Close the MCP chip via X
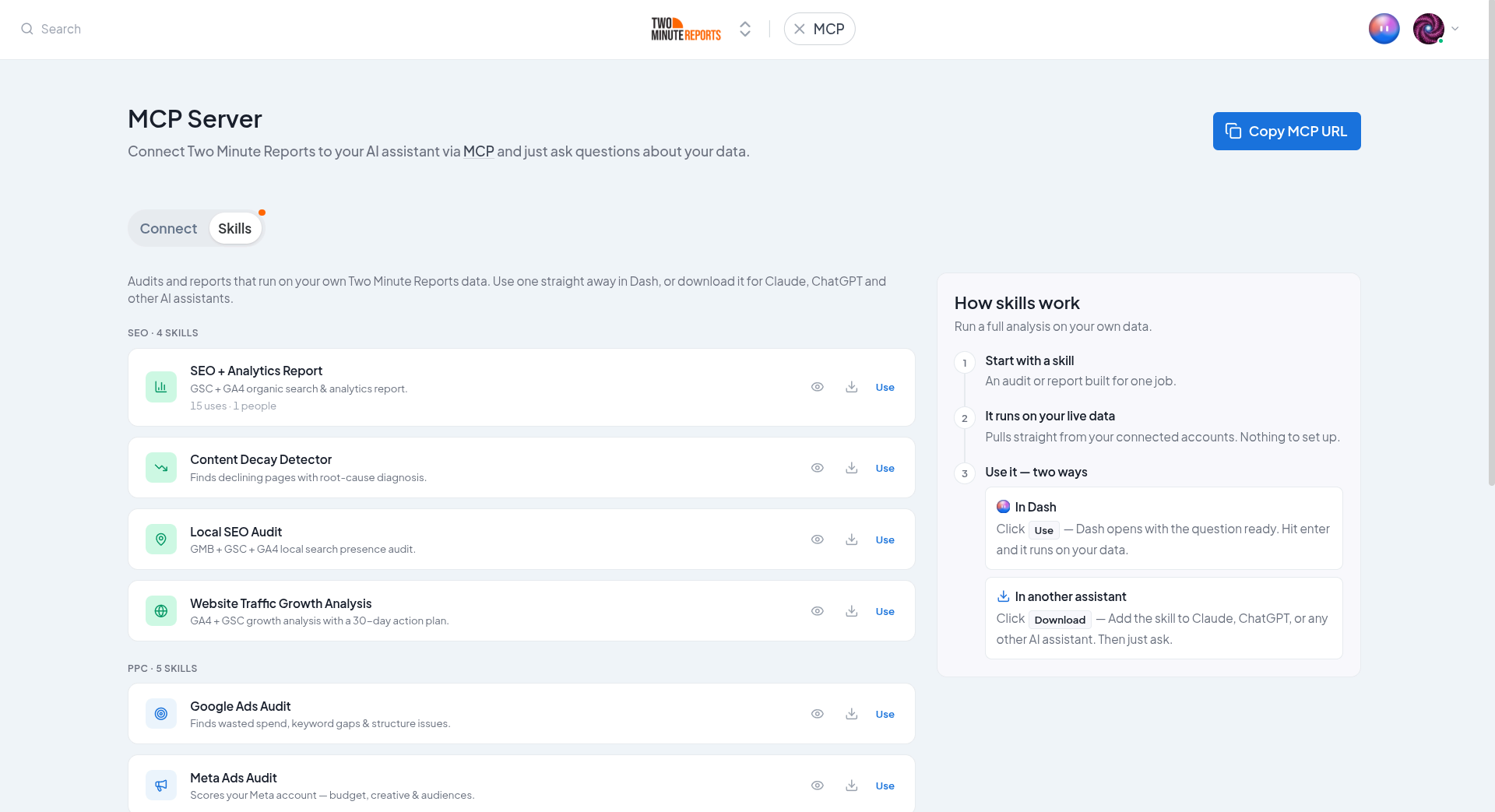The height and width of the screenshot is (812, 1495). pos(800,29)
